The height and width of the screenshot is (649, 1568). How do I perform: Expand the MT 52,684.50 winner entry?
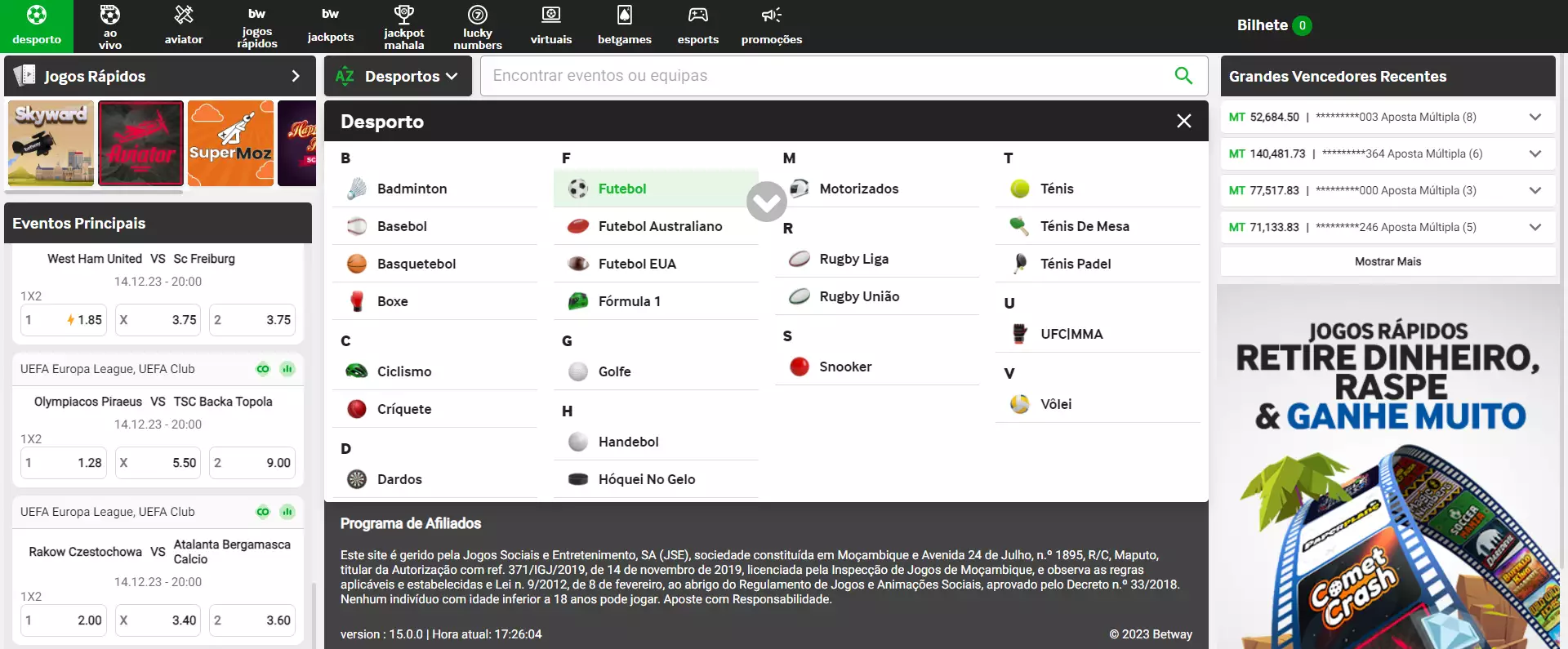(x=1535, y=117)
